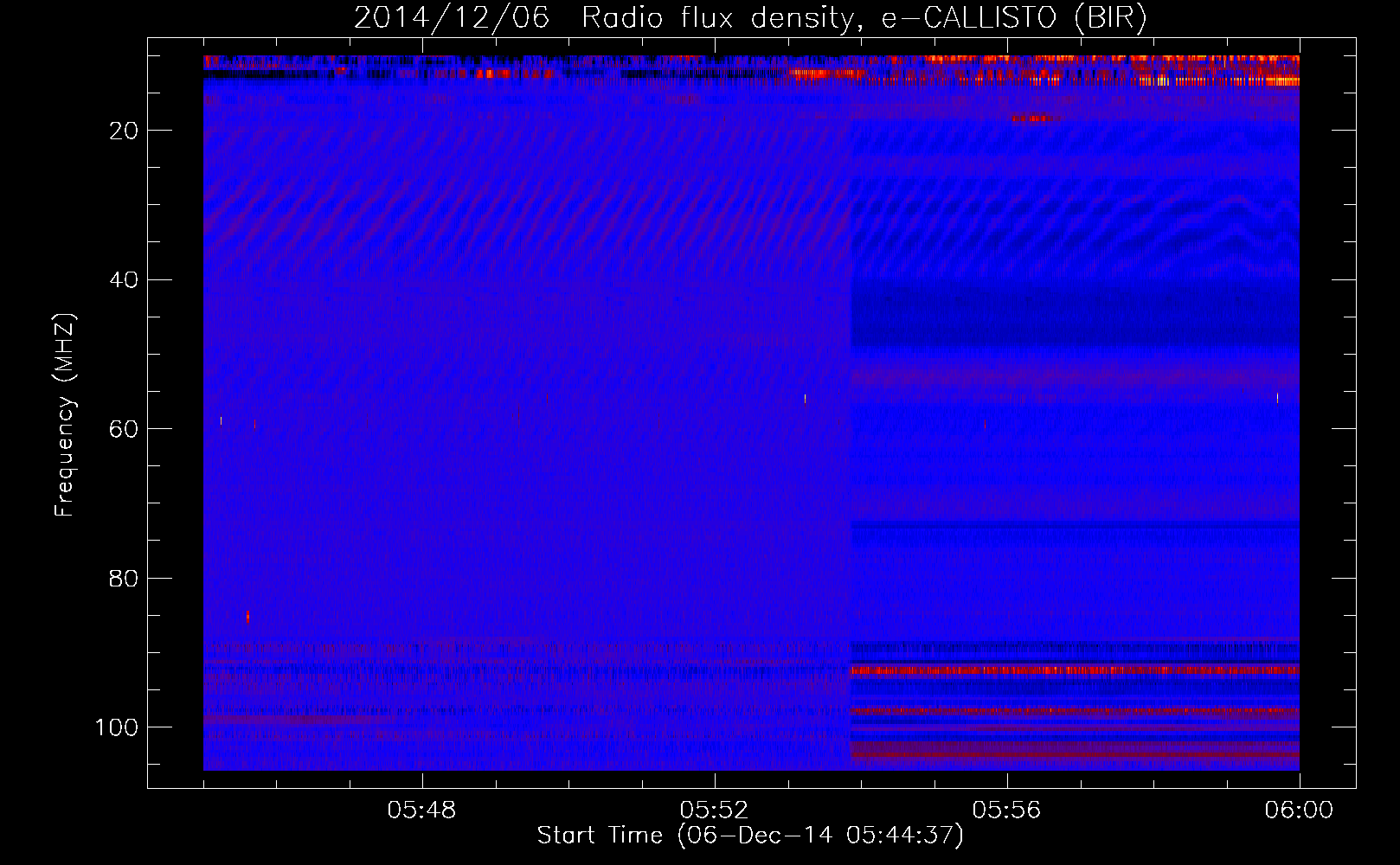Click the plot title 'Radio flux density, e-CALLISTO (BIR)'

[864, 17]
